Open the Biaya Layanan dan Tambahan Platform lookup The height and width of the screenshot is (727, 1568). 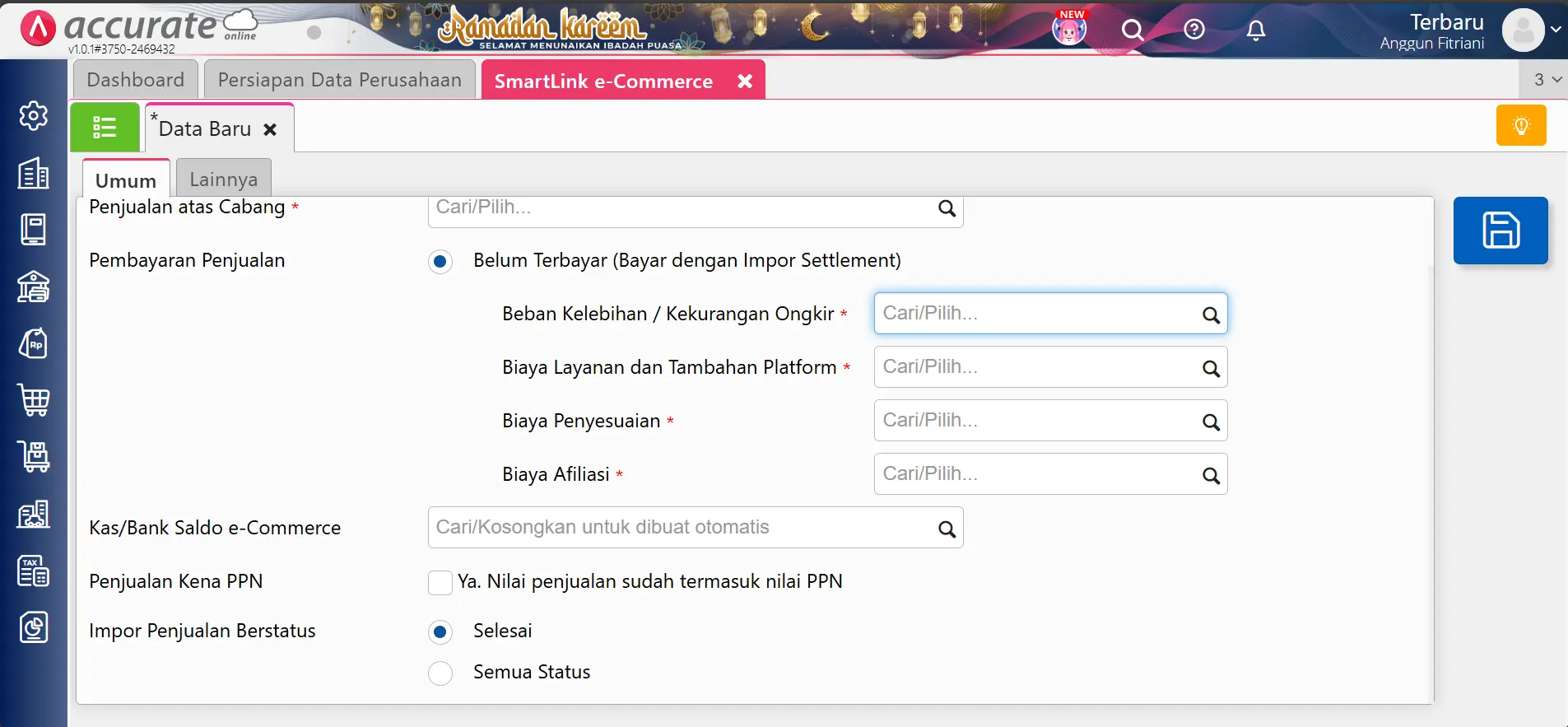tap(1050, 367)
